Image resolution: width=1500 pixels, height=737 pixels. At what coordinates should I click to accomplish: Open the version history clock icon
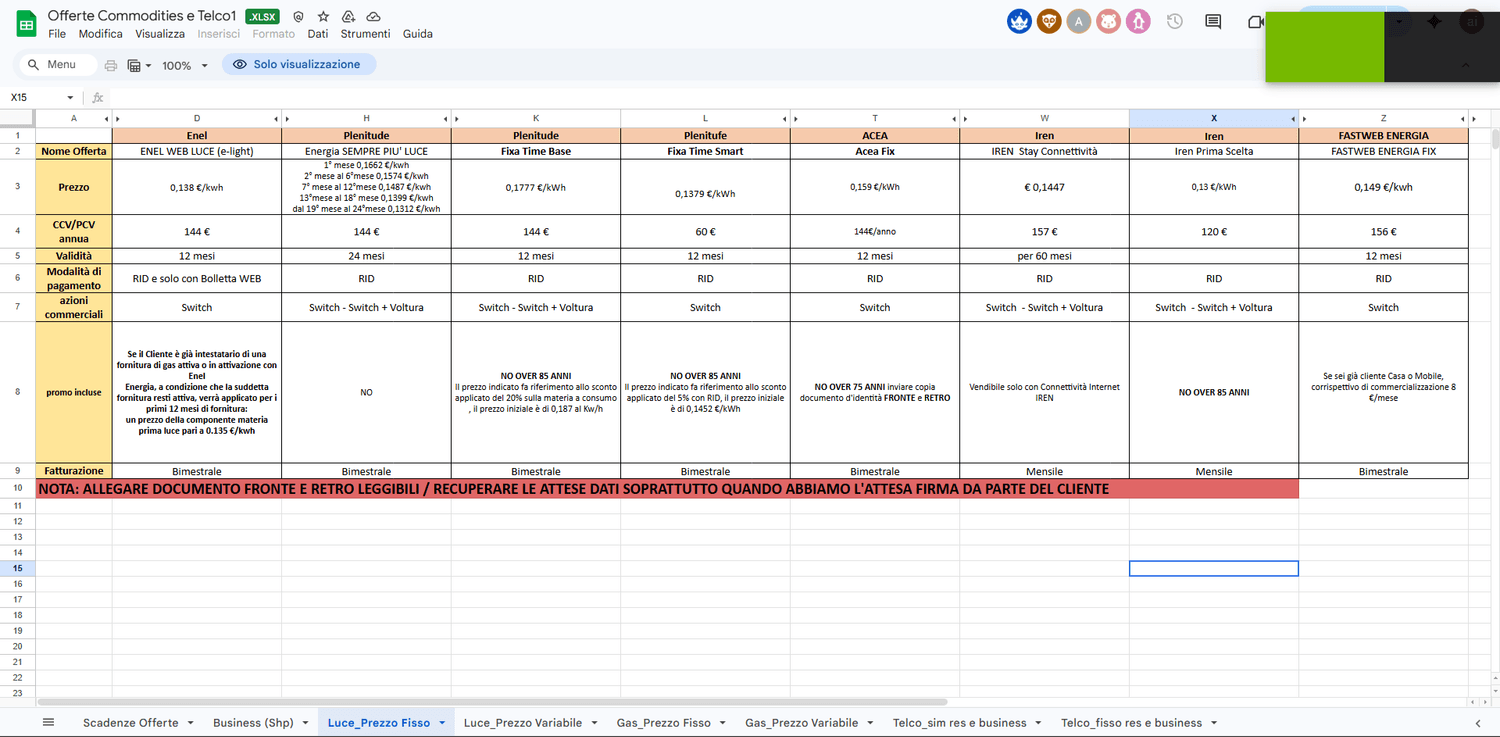click(1175, 21)
